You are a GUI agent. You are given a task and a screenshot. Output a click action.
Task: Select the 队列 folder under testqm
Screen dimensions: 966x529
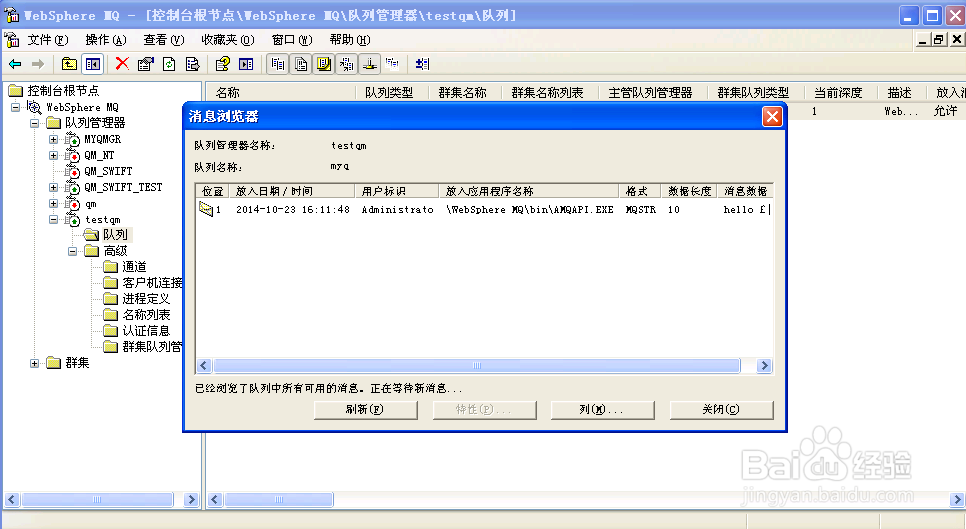[115, 235]
